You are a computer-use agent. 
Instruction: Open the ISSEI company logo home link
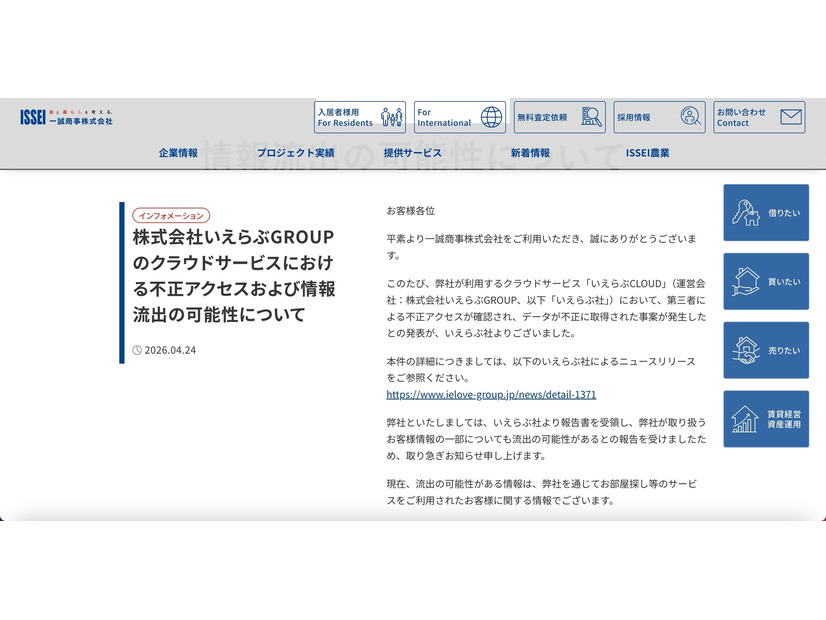click(66, 117)
